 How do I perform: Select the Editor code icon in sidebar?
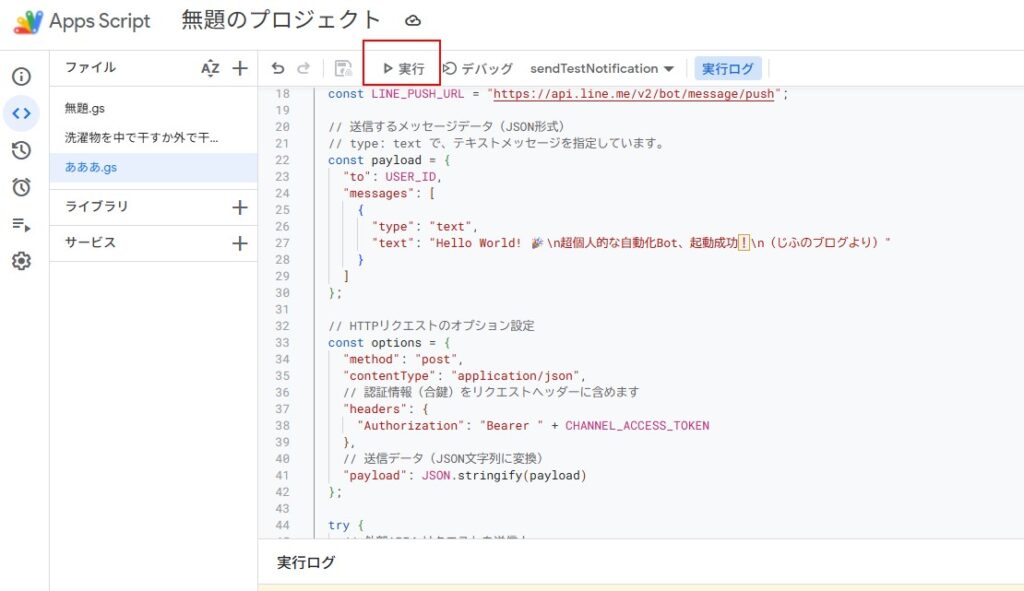coord(21,114)
